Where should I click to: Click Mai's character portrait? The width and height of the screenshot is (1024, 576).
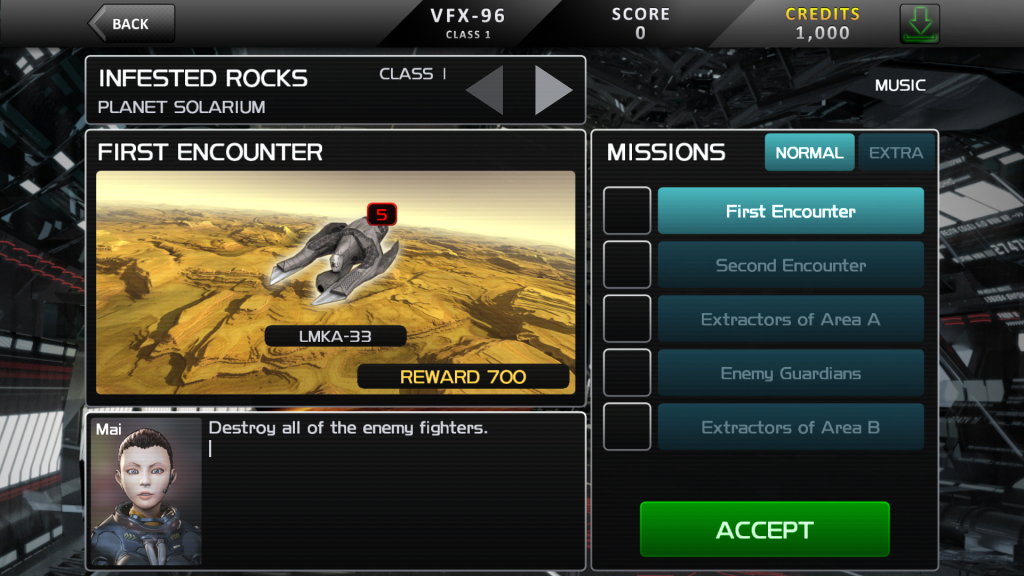[146, 491]
